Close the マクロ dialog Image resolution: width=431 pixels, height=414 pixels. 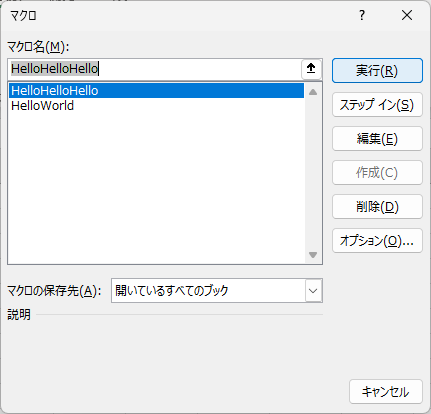[x=407, y=15]
